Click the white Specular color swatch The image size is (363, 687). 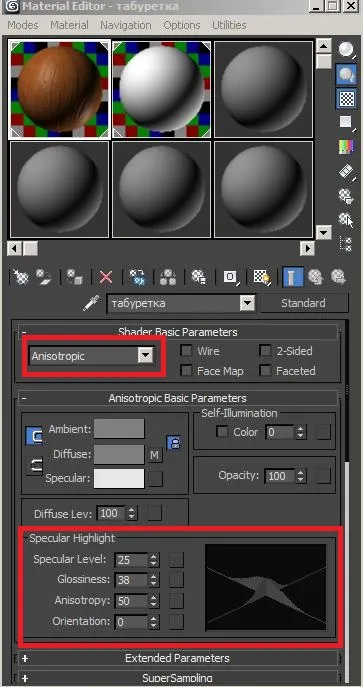click(x=119, y=478)
